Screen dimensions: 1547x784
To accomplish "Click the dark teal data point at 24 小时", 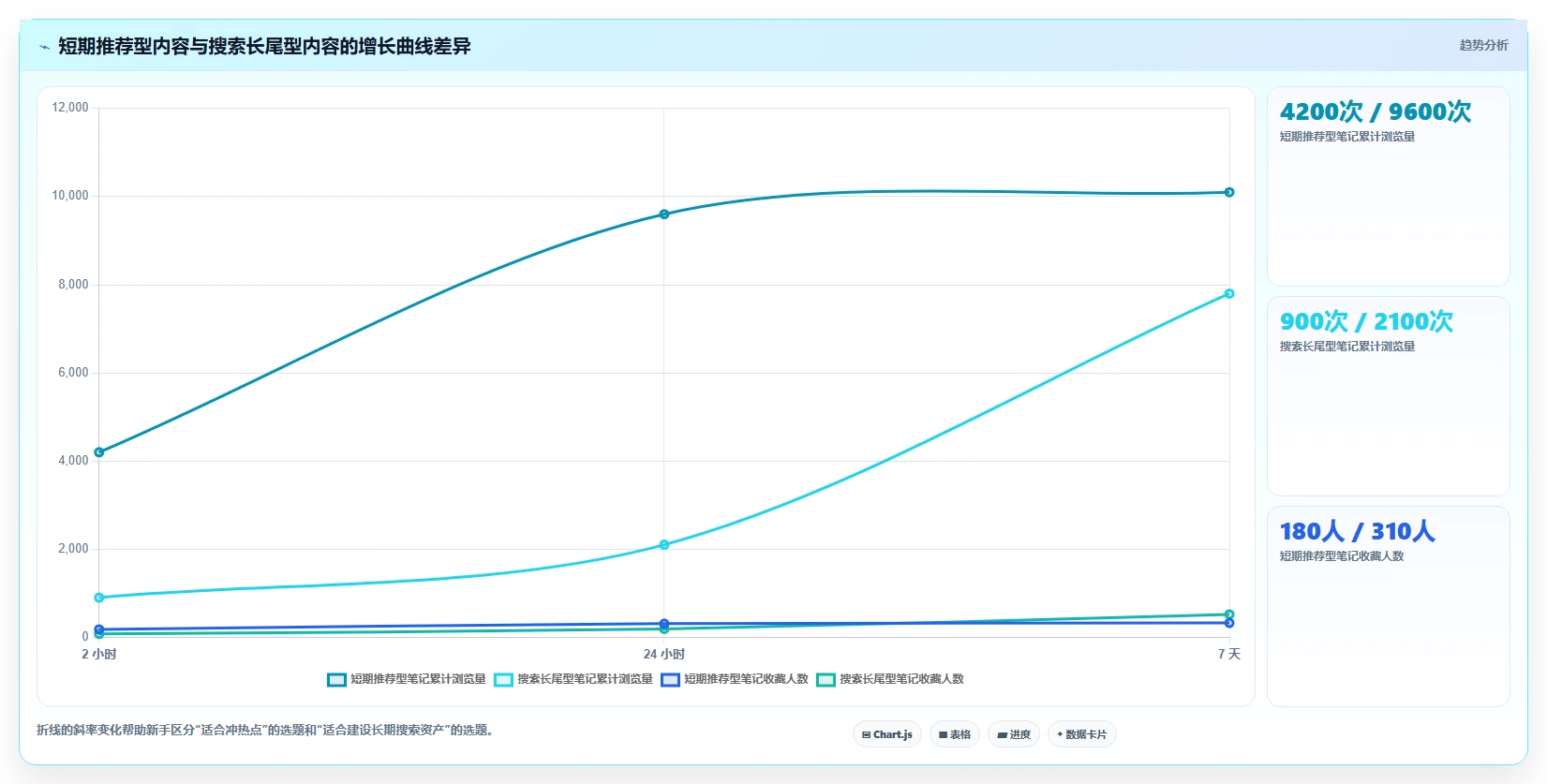I will click(x=664, y=214).
